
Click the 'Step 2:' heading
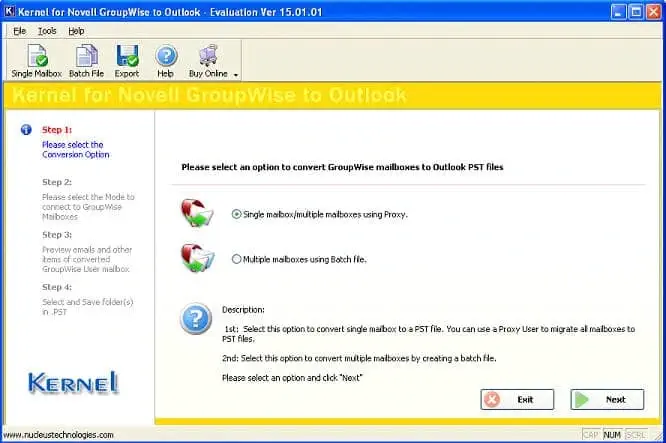(x=57, y=182)
